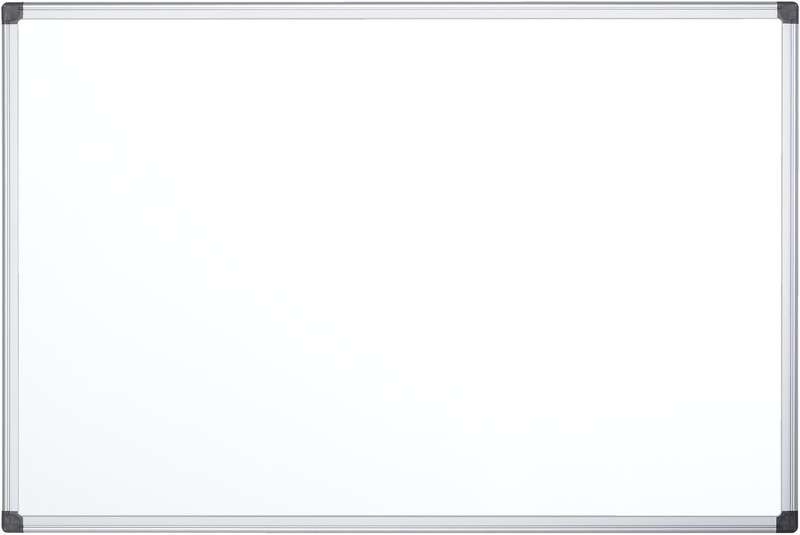Select the right aluminum frame rail
The height and width of the screenshot is (535, 800).
click(789, 267)
